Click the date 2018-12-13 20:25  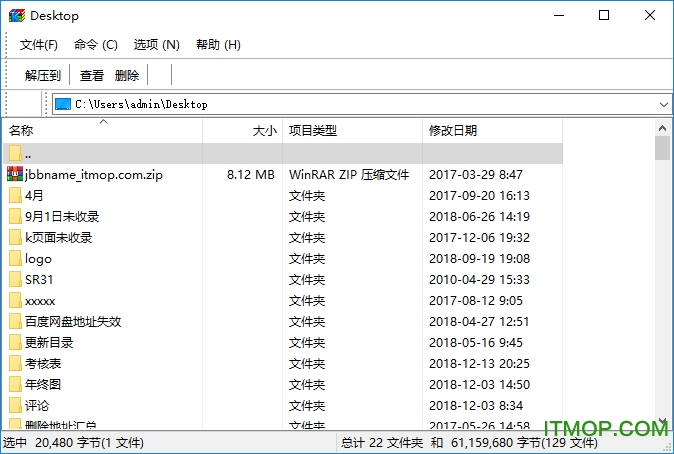[479, 364]
